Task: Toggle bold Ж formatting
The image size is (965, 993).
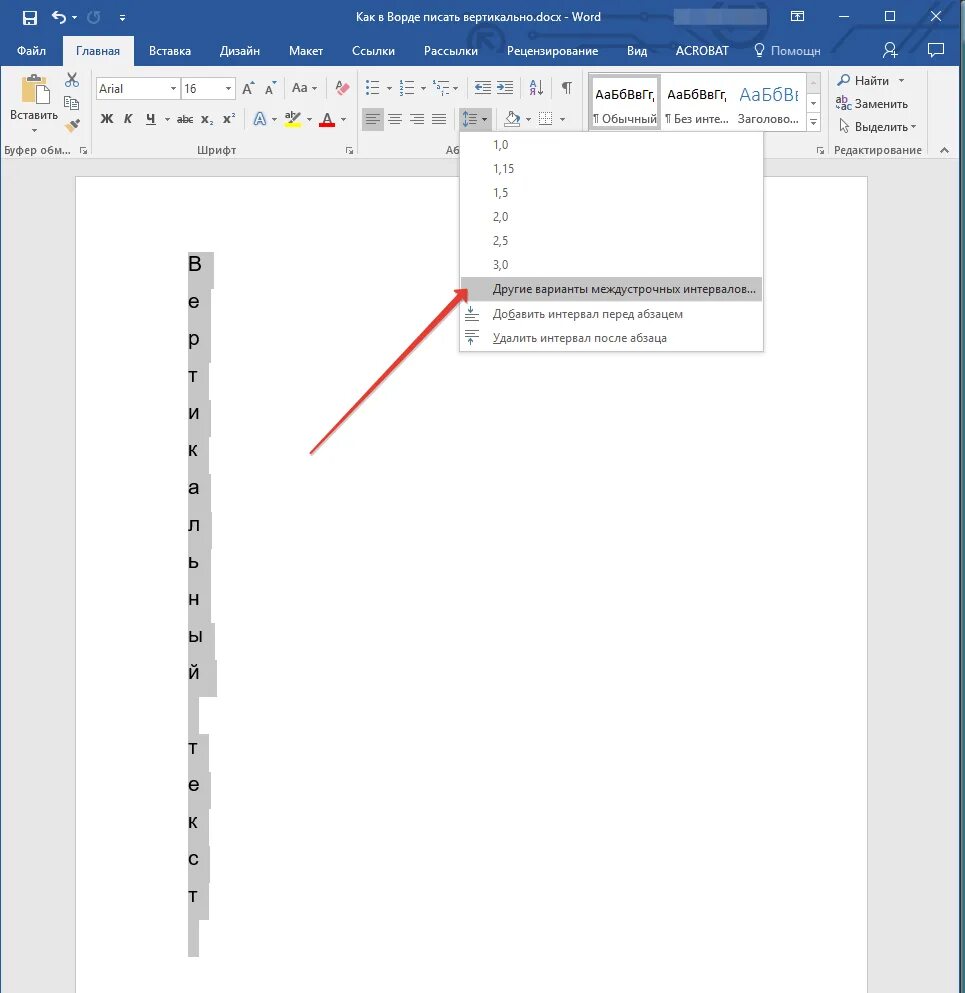Action: tap(106, 119)
